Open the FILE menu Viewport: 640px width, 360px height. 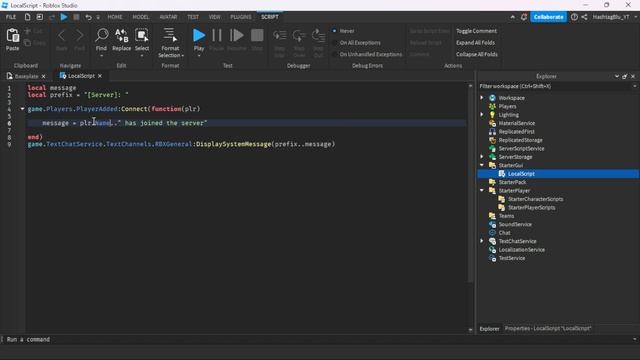(11, 17)
